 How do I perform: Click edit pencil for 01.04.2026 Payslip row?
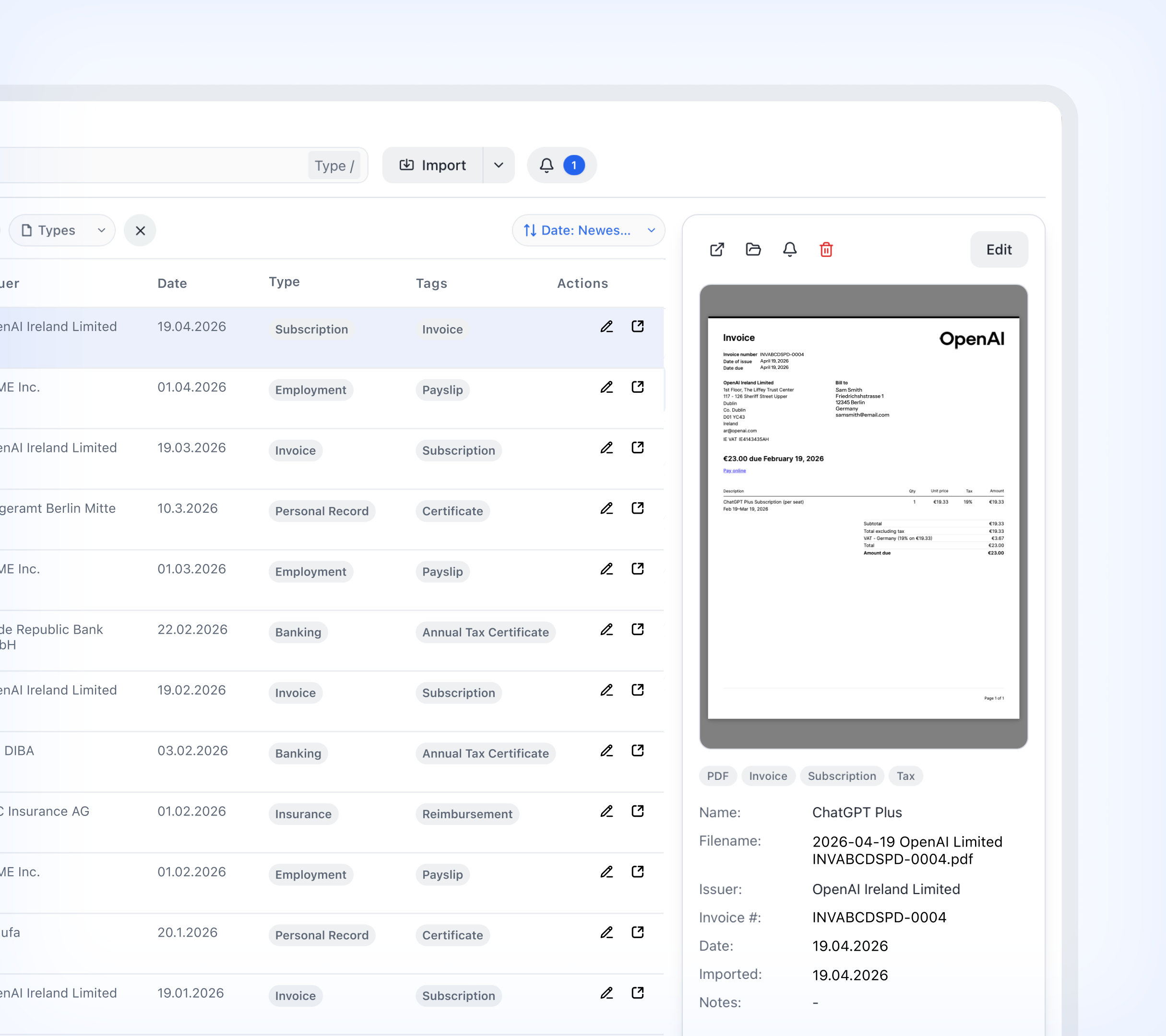tap(607, 387)
